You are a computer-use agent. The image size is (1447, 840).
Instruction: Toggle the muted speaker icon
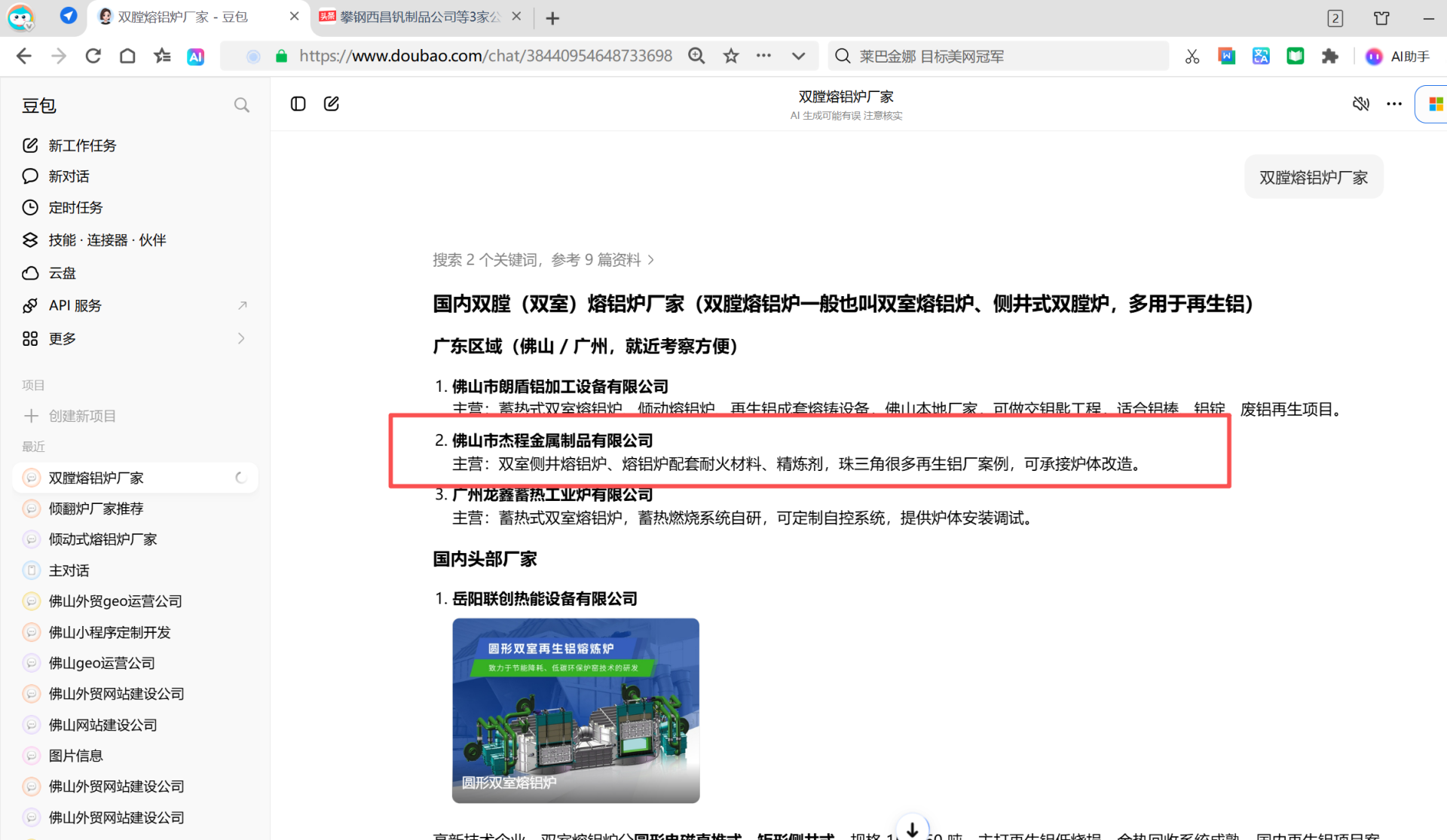(x=1360, y=104)
